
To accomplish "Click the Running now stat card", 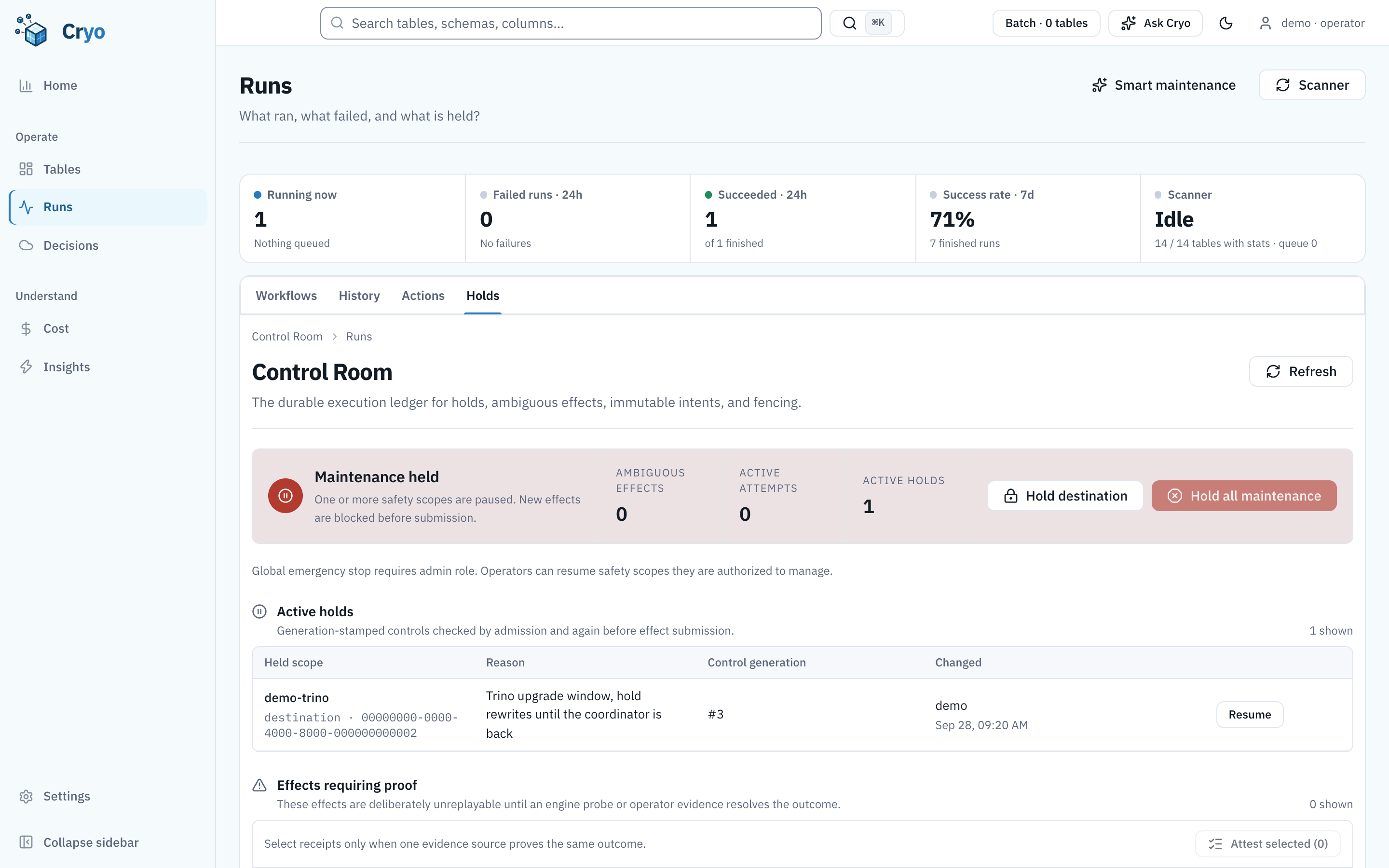I will tap(353, 219).
